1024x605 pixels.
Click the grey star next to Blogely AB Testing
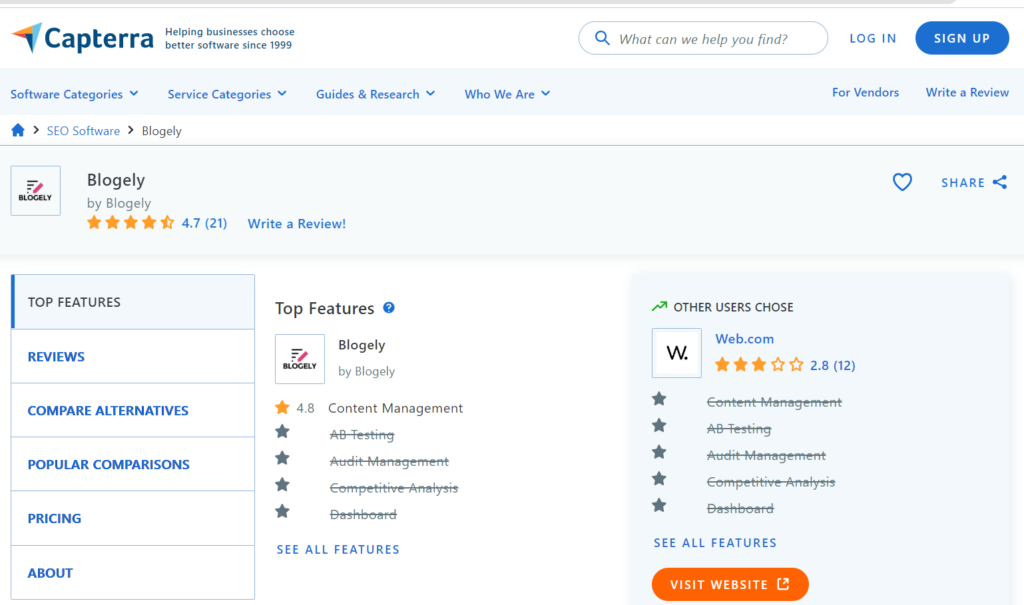click(282, 431)
